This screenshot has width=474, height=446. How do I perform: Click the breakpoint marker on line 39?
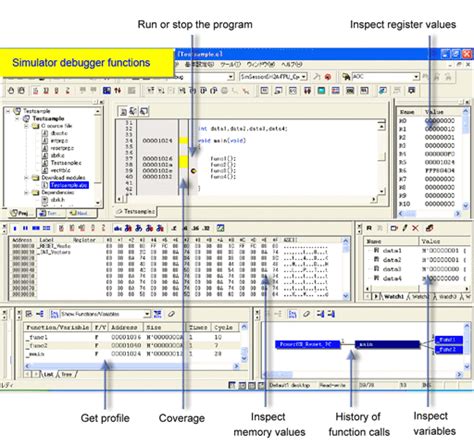(193, 171)
